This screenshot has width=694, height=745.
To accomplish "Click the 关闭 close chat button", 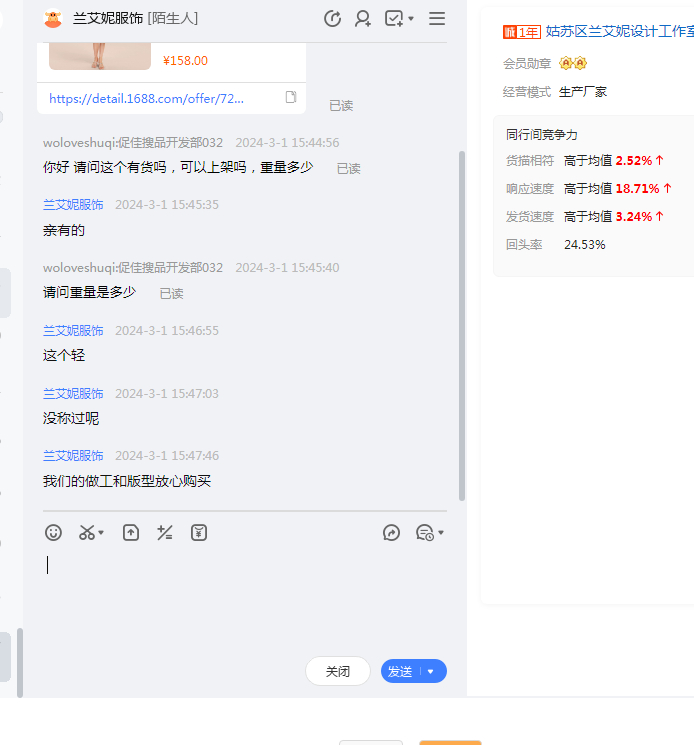I will [x=338, y=672].
